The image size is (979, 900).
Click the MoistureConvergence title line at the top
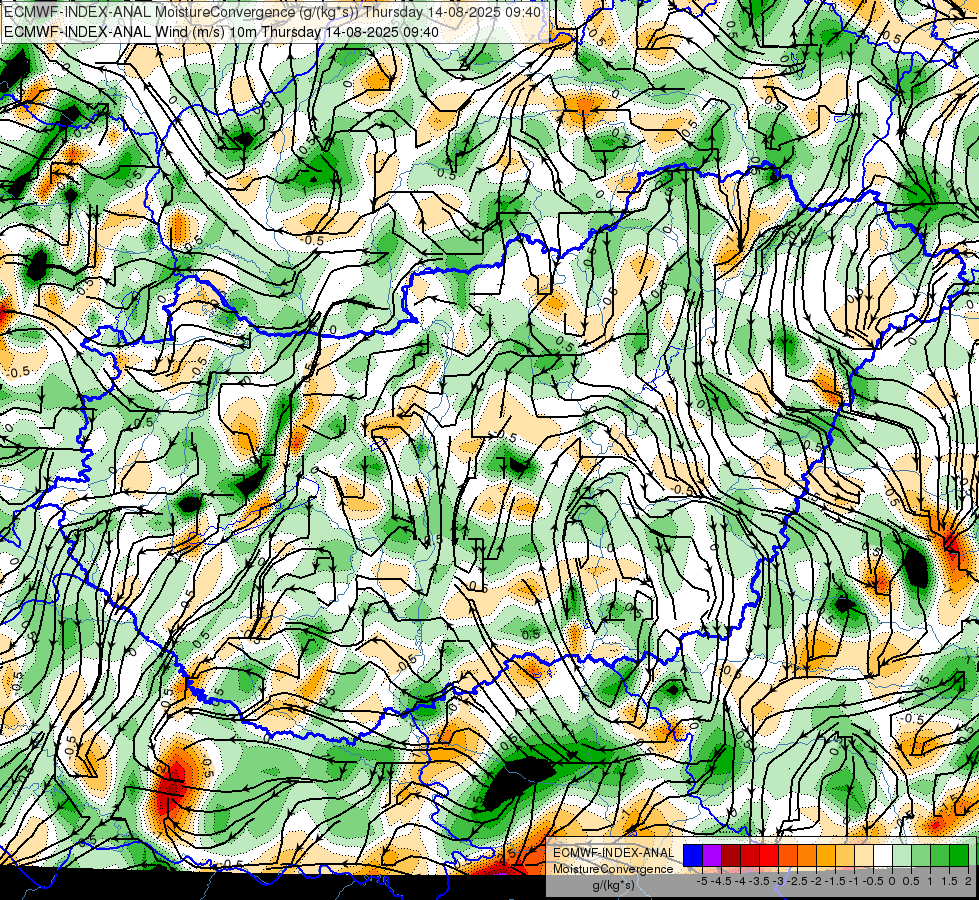[x=272, y=12]
